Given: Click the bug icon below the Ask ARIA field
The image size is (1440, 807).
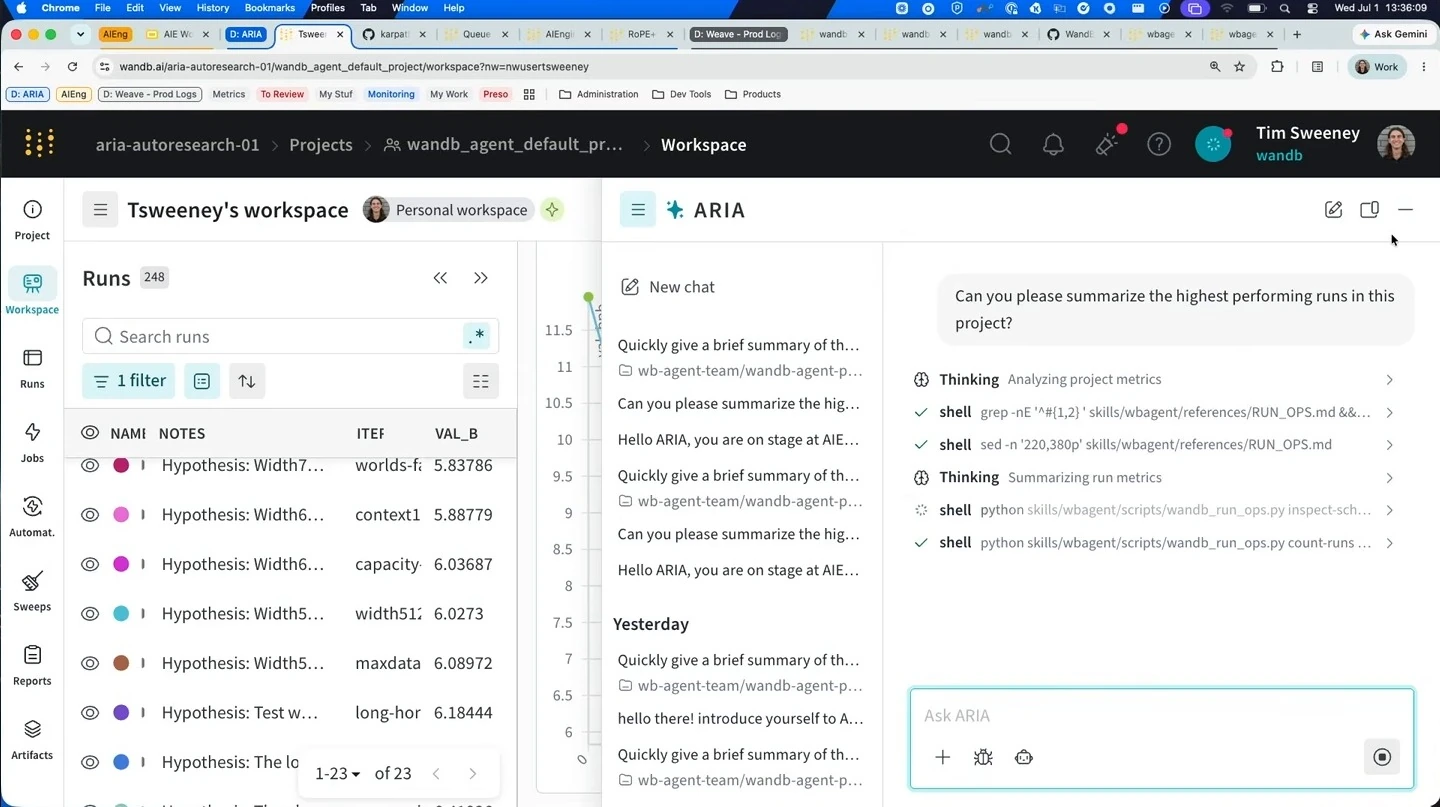Looking at the screenshot, I should [983, 757].
